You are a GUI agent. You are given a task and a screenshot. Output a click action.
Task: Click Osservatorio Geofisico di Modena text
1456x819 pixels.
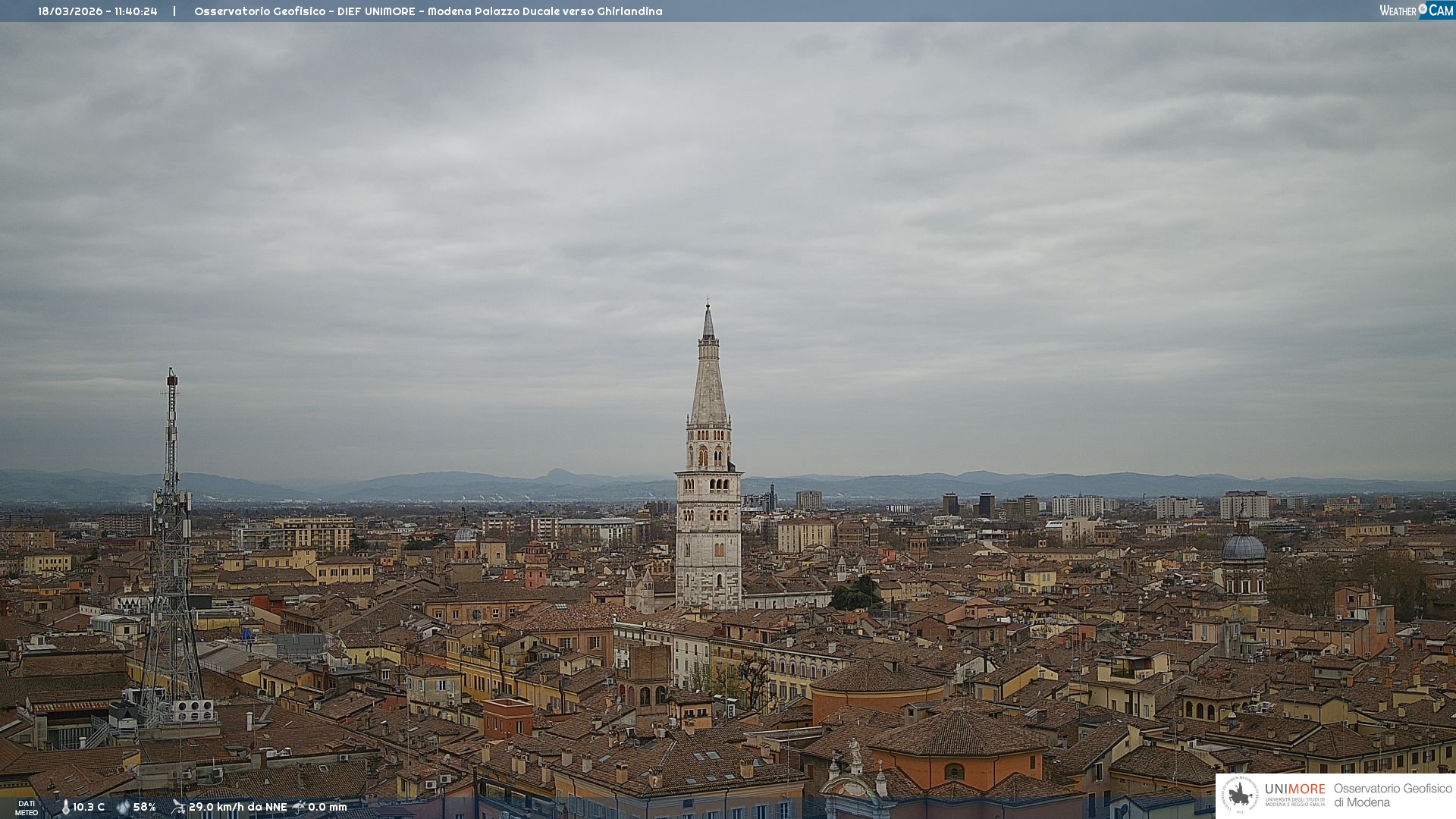tap(1392, 795)
